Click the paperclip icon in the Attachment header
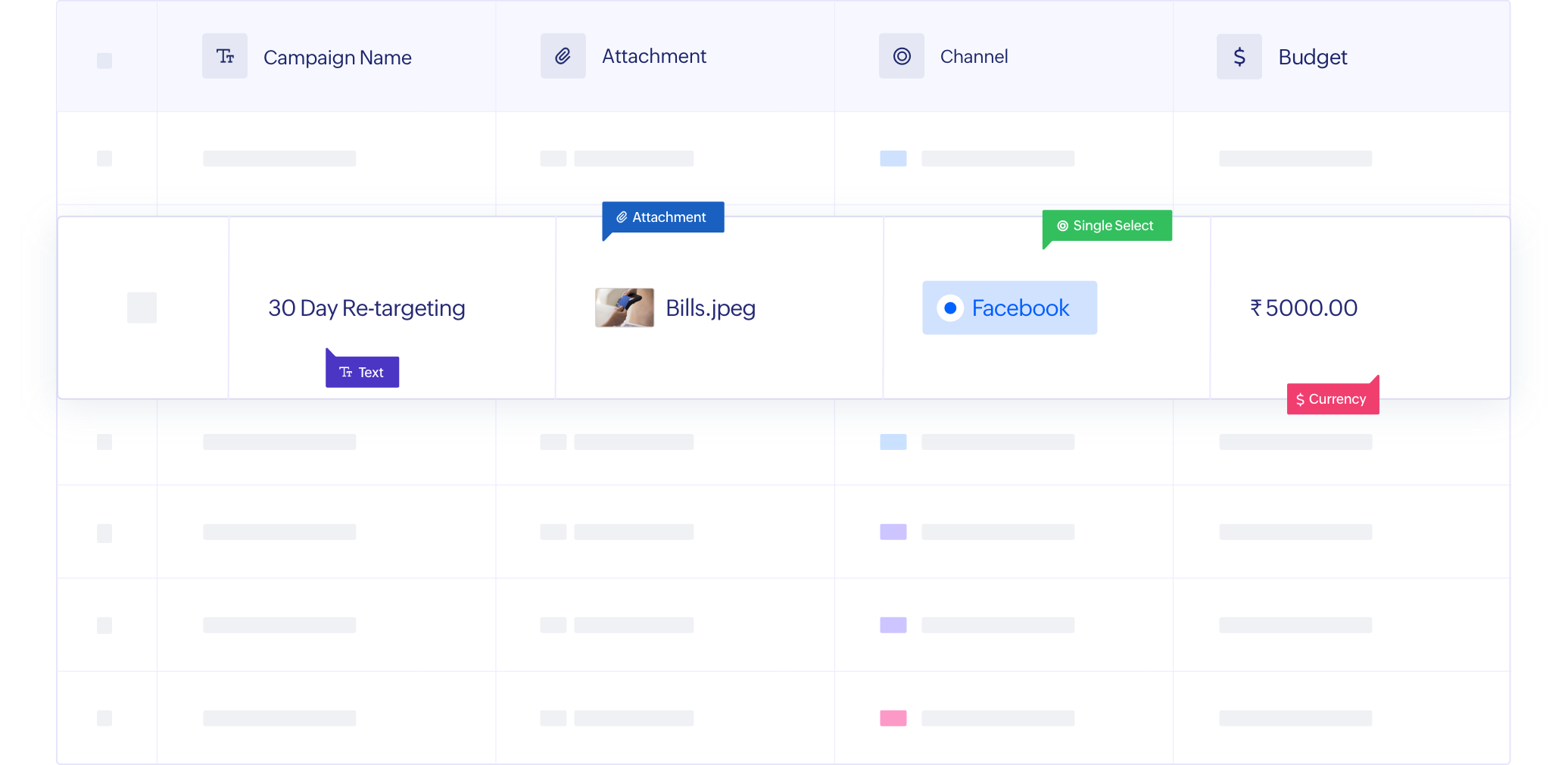 click(563, 55)
